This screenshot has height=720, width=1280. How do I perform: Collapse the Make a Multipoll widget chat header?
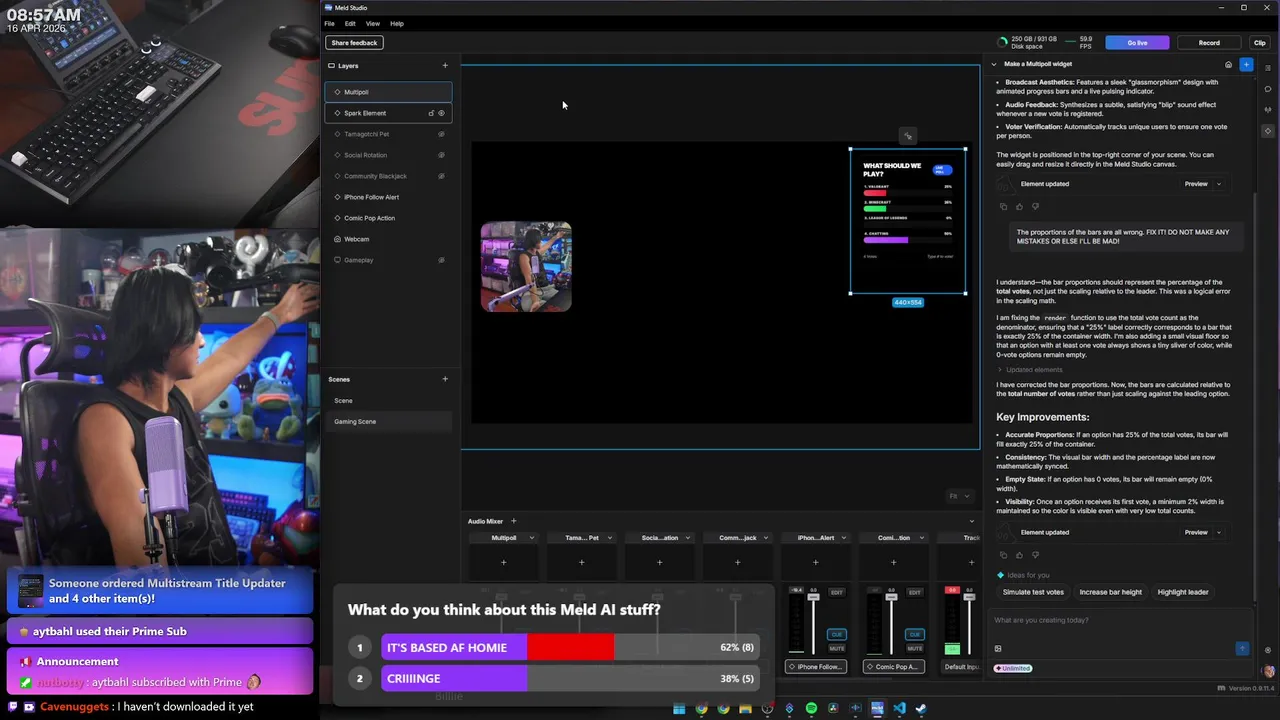coord(994,64)
